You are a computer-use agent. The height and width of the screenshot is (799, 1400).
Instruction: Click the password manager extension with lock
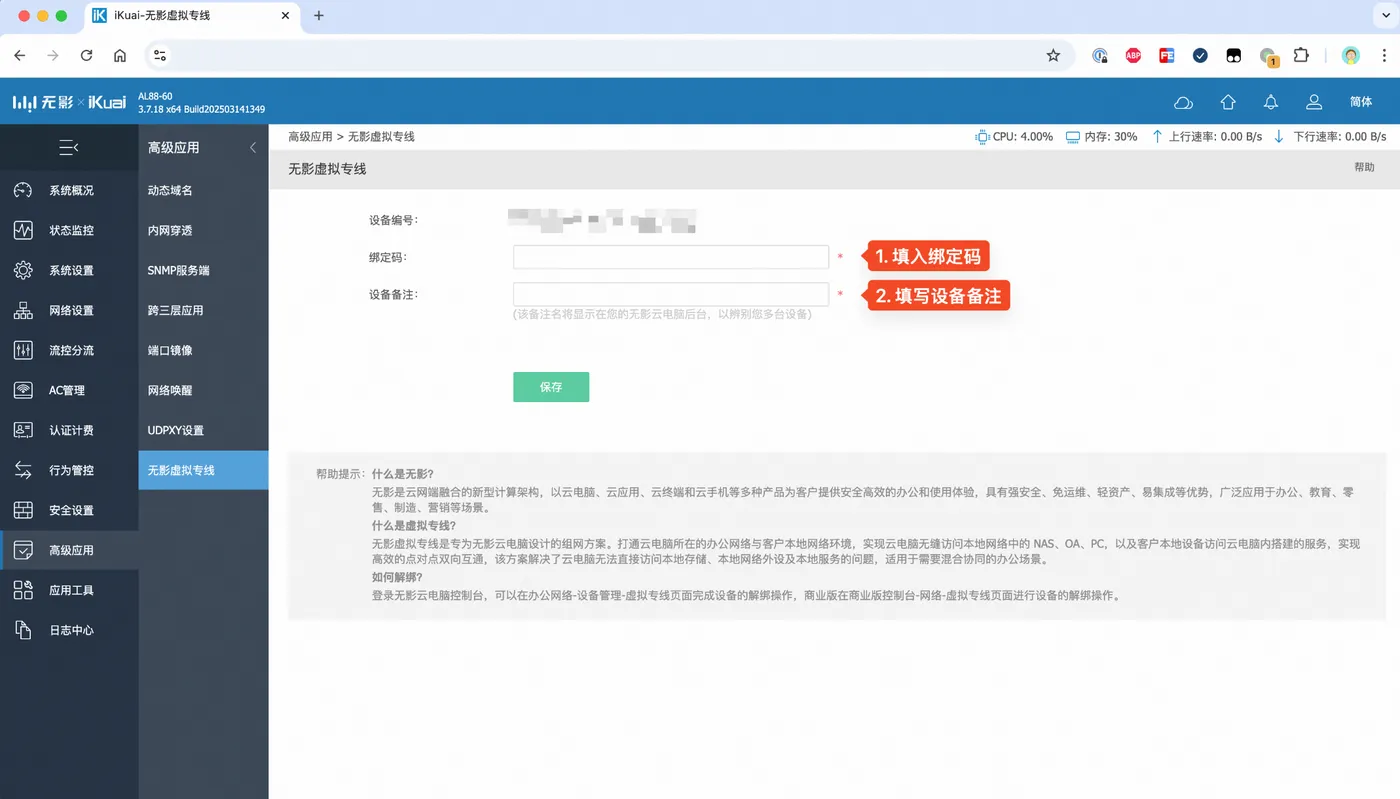pos(1100,56)
